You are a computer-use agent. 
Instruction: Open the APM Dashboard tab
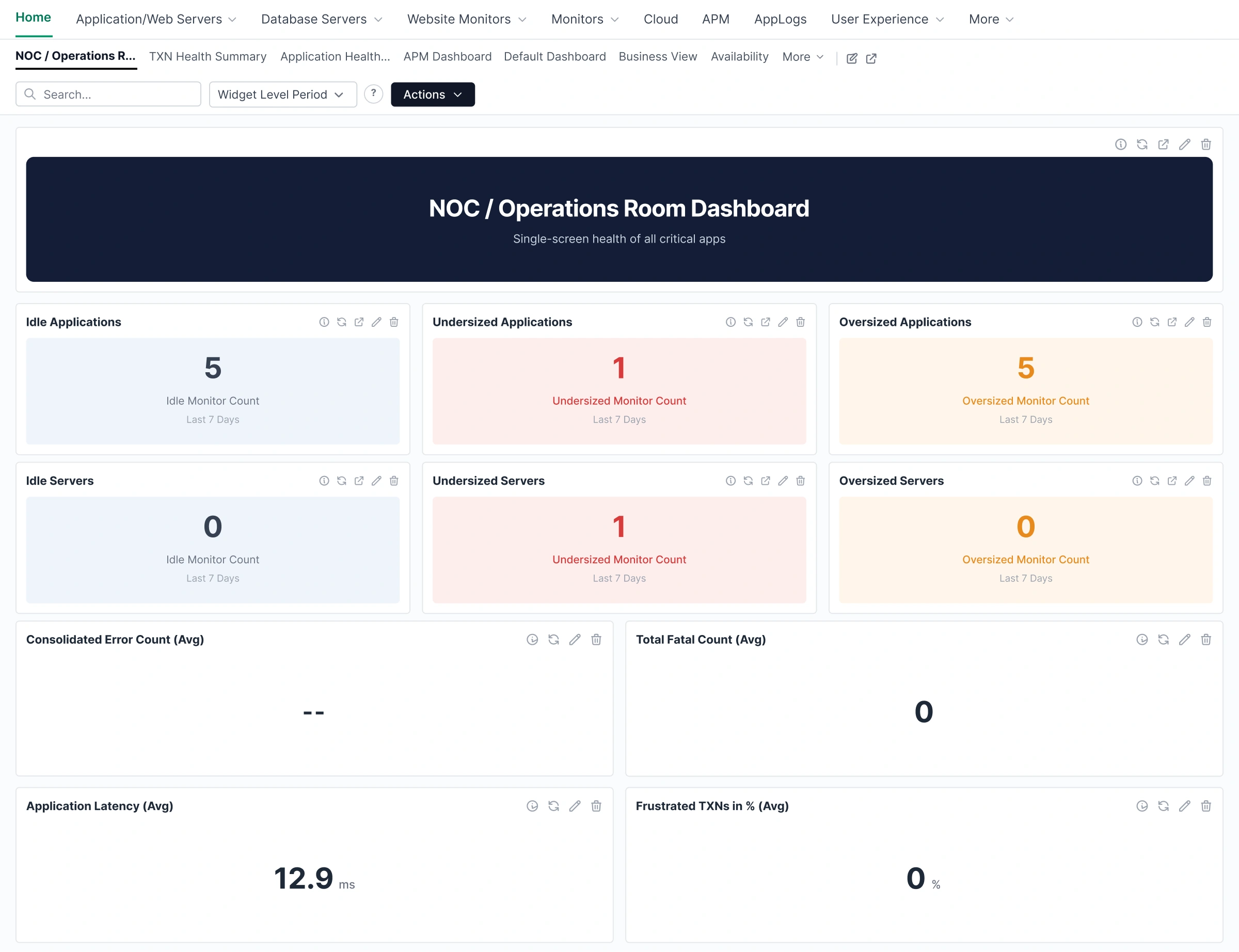(x=448, y=57)
